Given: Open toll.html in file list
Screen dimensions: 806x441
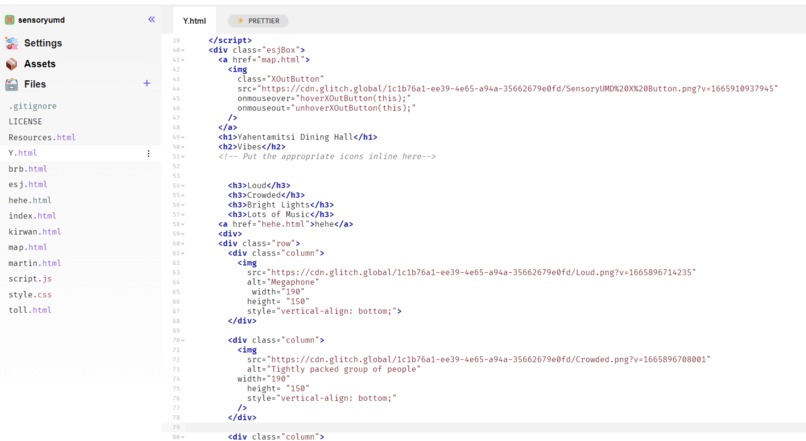Looking at the screenshot, I should click(x=30, y=310).
